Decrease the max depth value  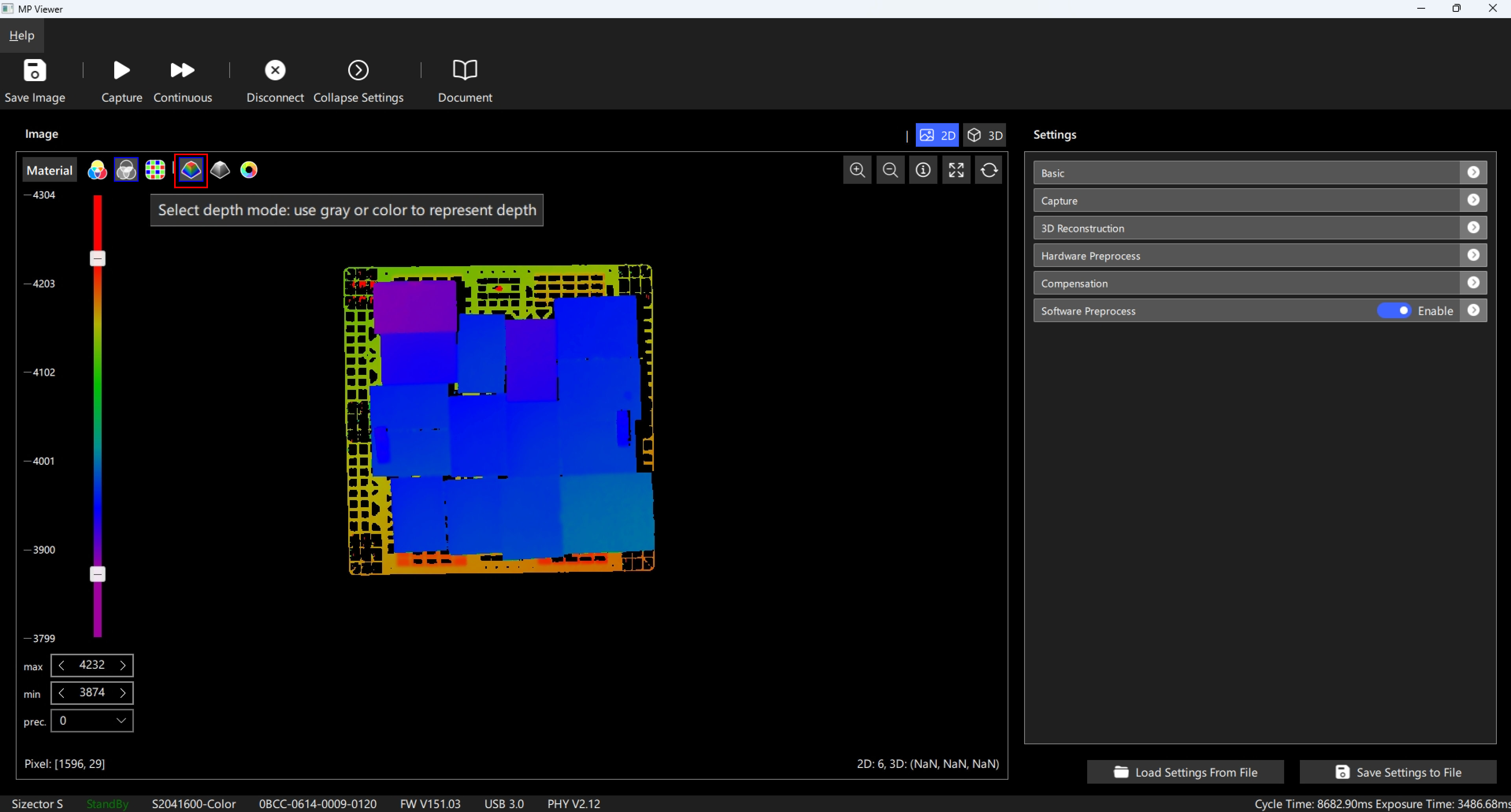pos(61,665)
